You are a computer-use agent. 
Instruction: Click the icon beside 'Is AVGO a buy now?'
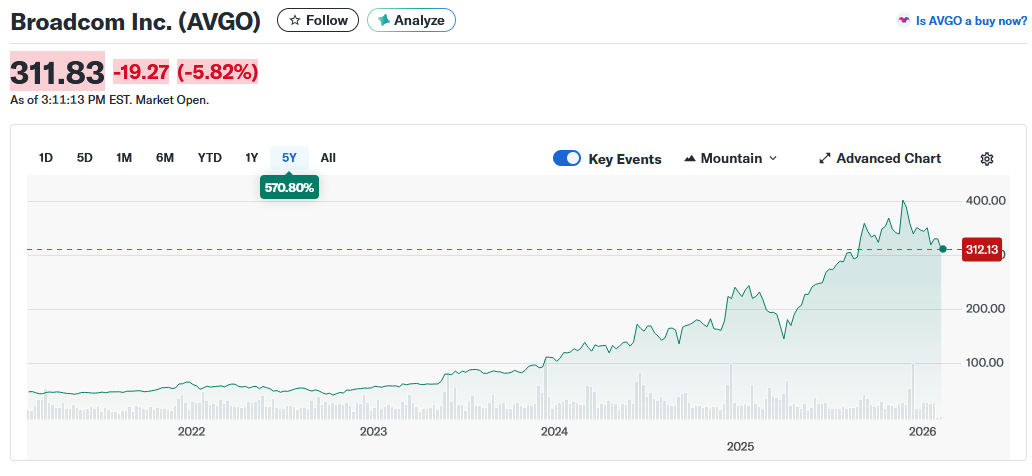coord(904,20)
